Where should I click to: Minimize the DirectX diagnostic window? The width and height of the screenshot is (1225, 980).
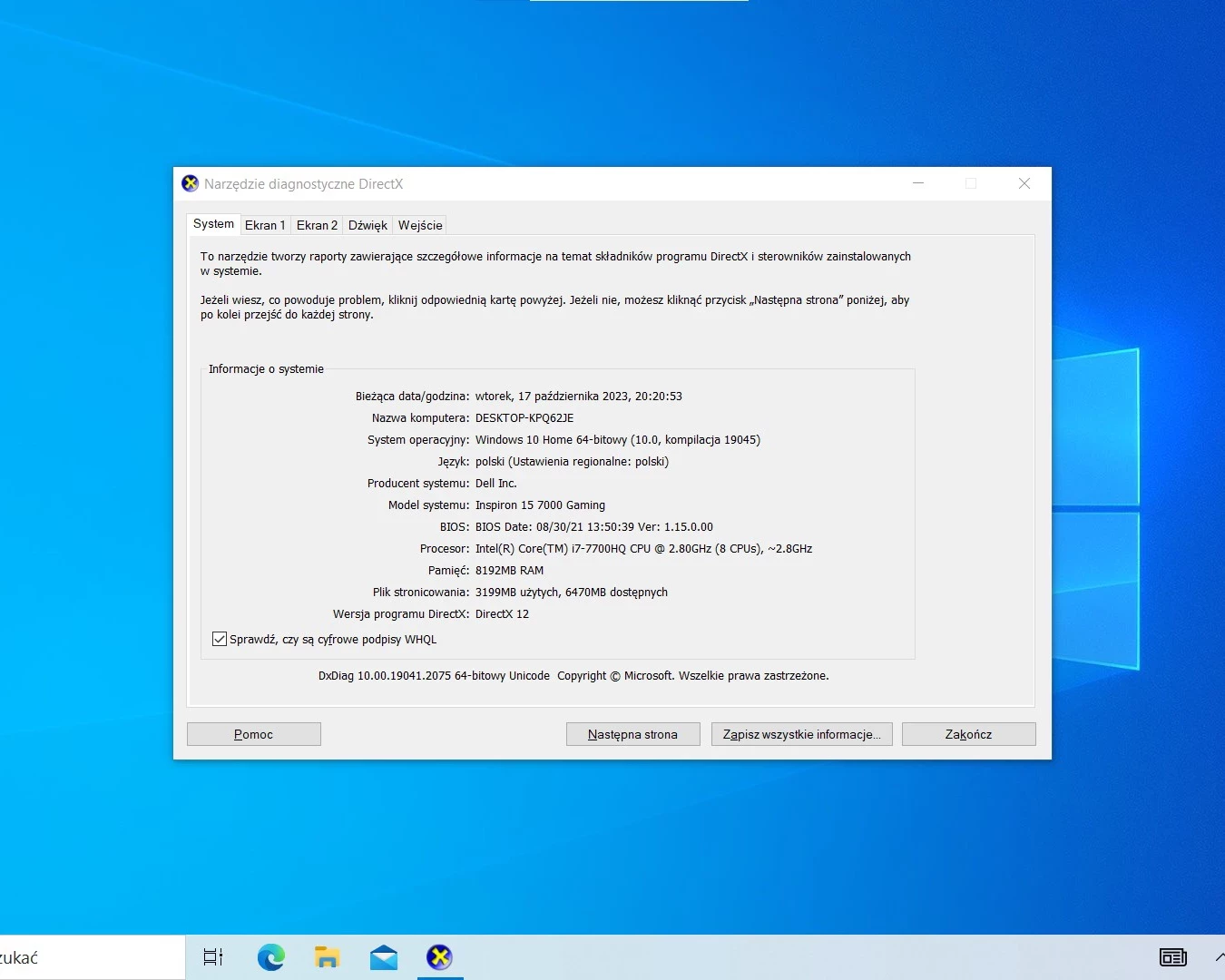pyautogui.click(x=918, y=183)
